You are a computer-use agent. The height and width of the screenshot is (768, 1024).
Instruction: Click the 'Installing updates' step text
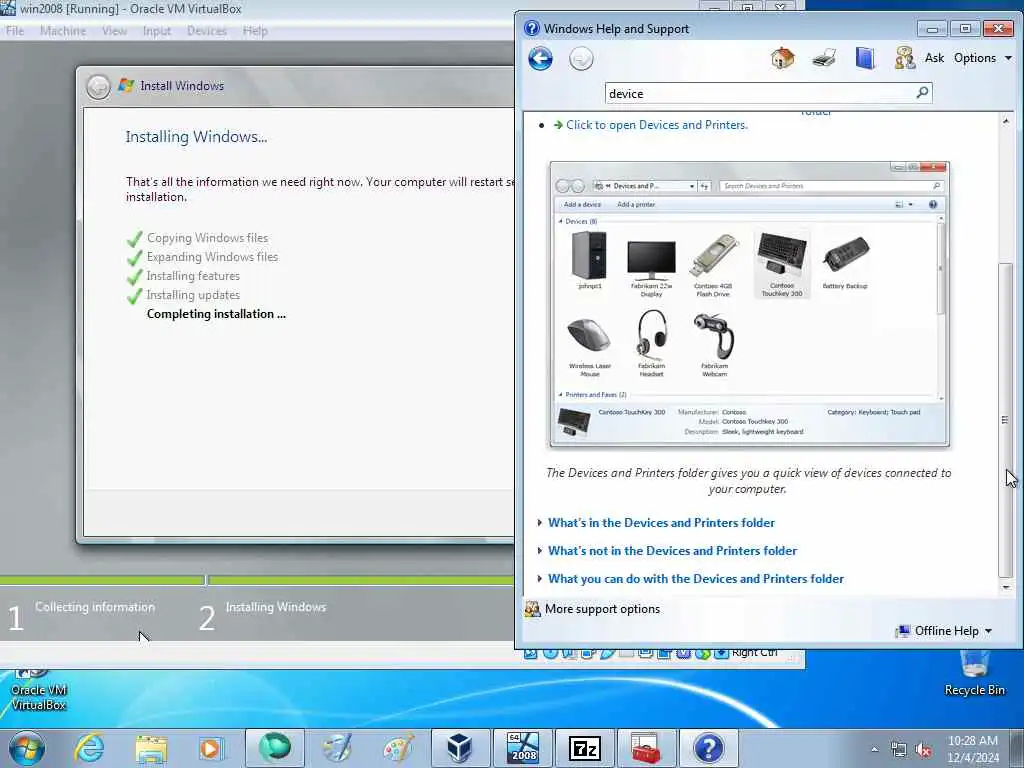coord(193,295)
